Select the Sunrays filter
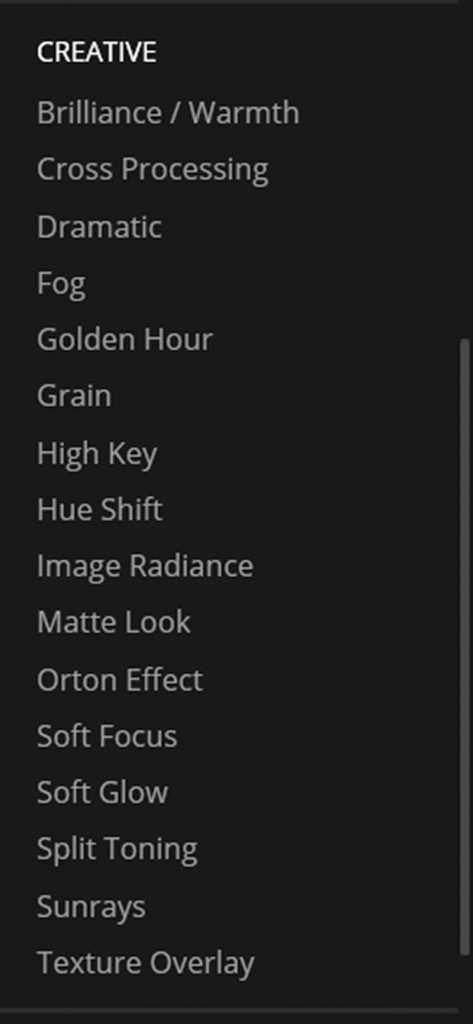Screen dimensions: 473x1024 (x=91, y=908)
